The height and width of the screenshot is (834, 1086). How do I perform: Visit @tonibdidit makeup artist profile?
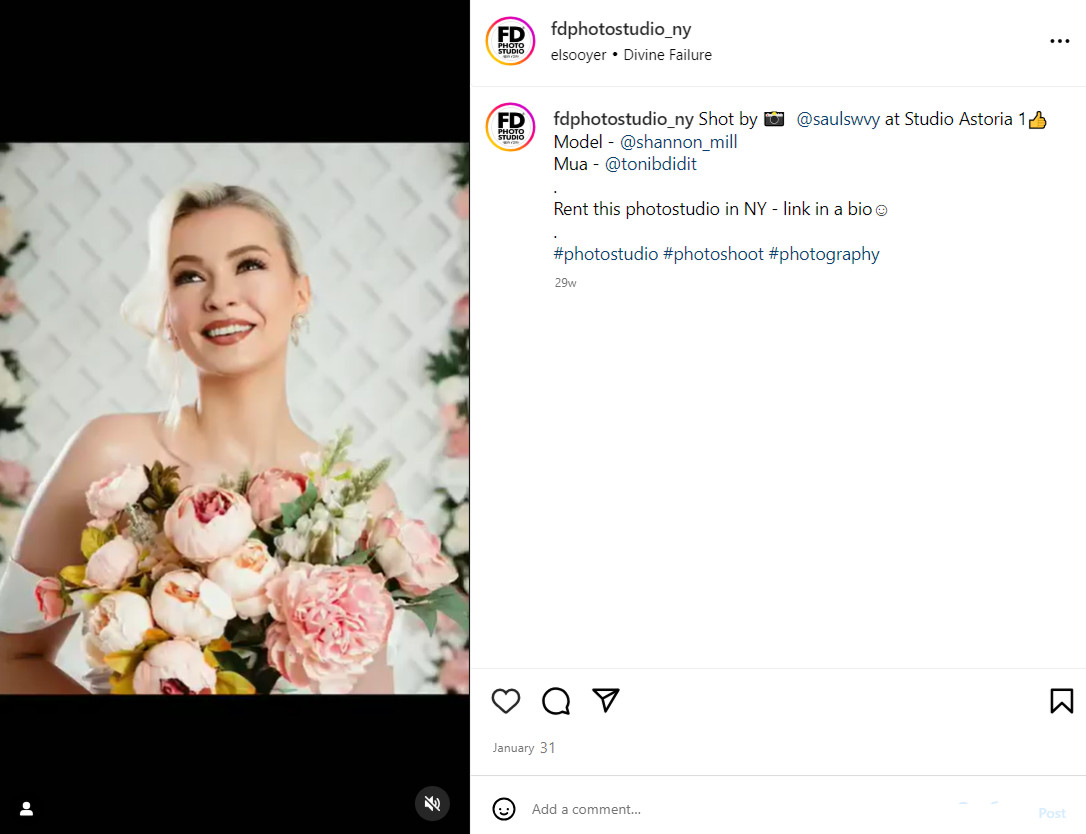coord(650,164)
